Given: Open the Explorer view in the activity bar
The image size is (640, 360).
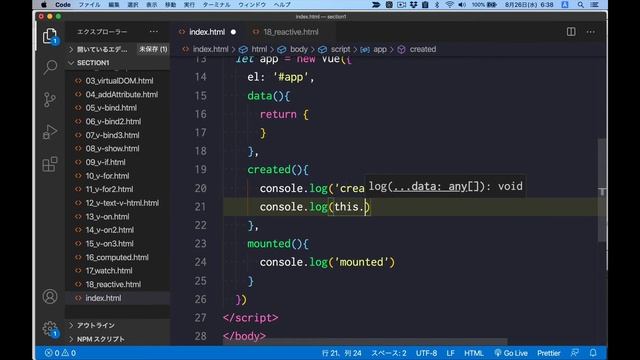Looking at the screenshot, I should [50, 36].
